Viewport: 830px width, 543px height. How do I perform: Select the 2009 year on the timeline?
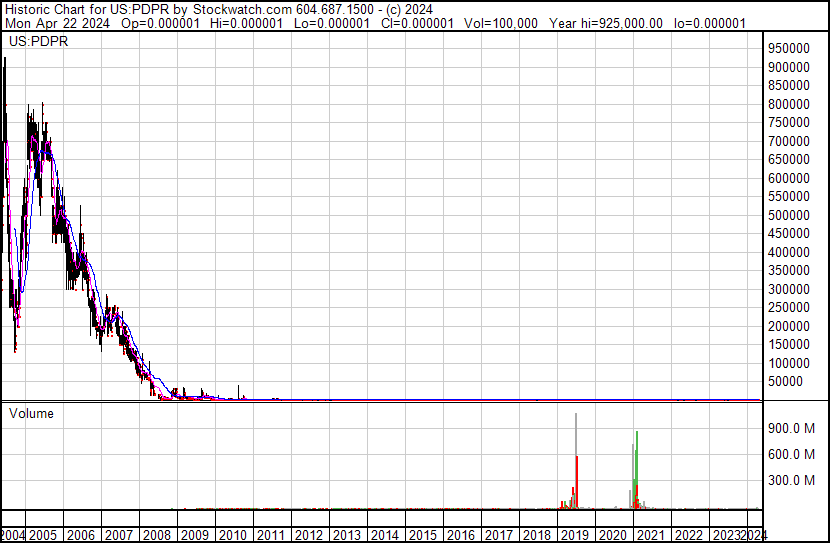[x=195, y=536]
